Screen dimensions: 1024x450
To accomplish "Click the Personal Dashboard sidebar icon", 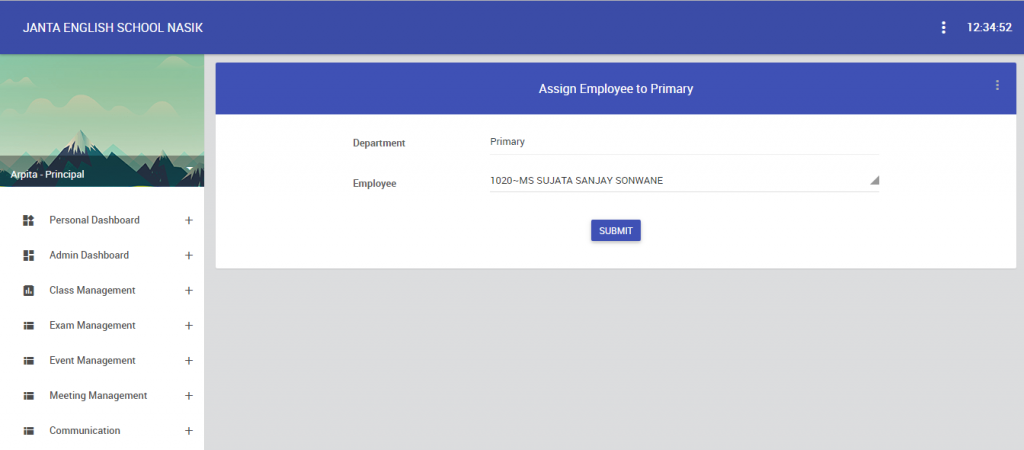I will click(28, 220).
